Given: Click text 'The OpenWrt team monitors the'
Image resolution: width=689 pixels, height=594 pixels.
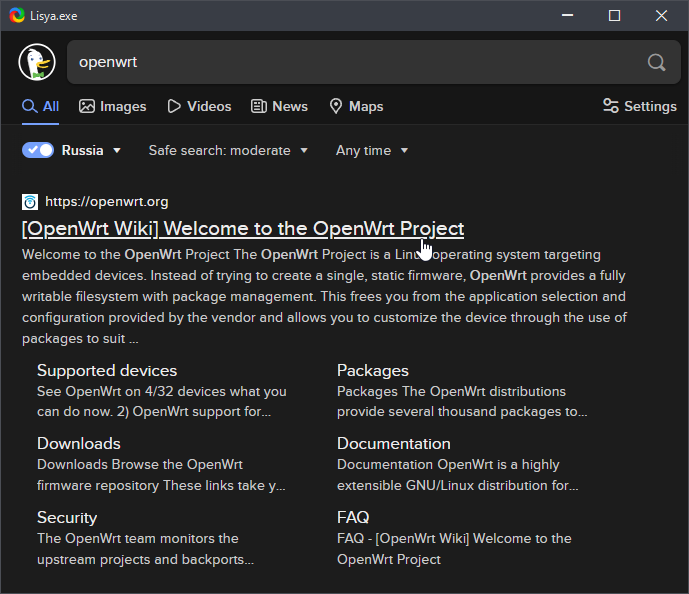Looking at the screenshot, I should [x=138, y=538].
